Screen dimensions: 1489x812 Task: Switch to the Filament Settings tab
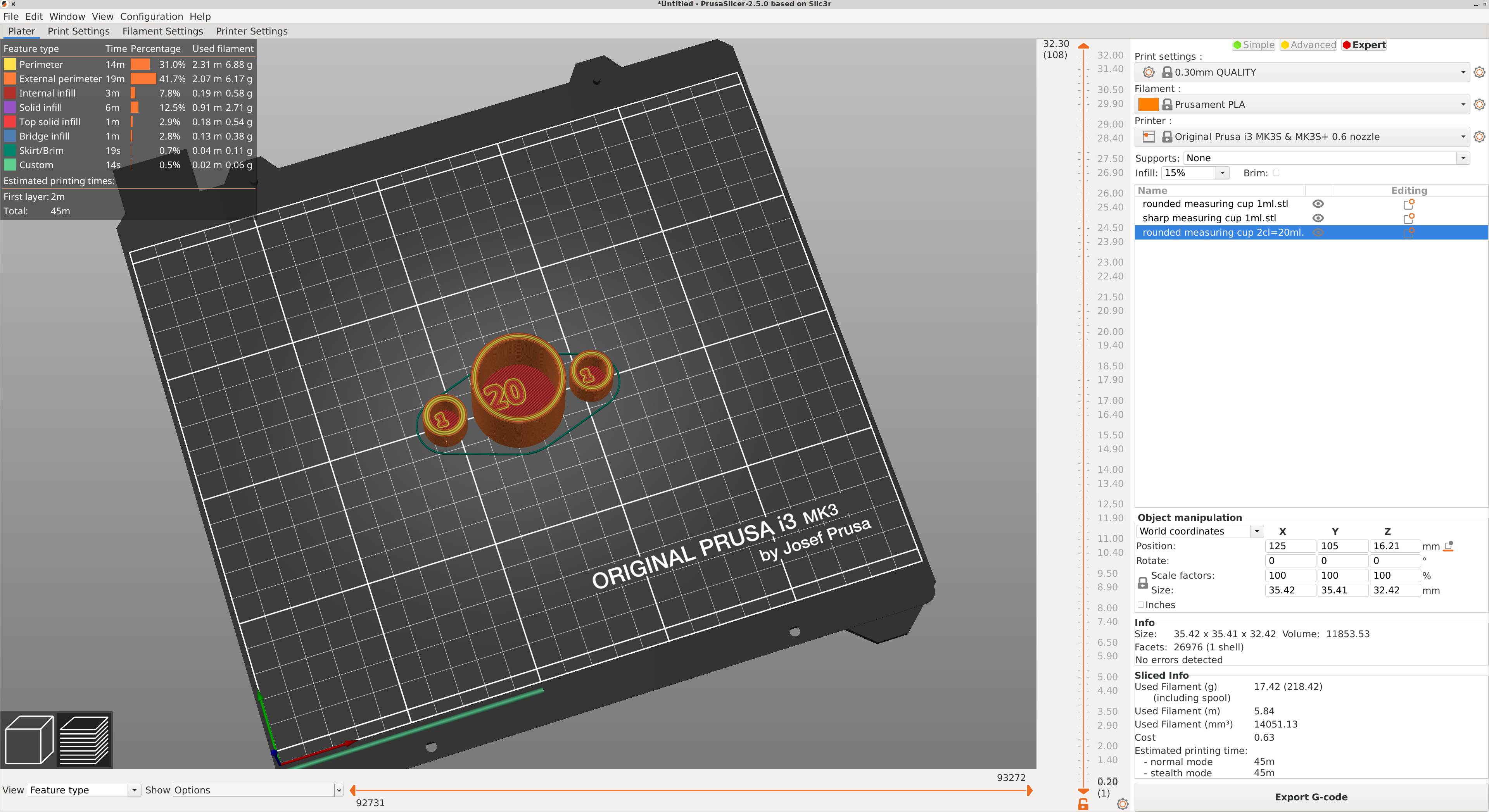(162, 31)
